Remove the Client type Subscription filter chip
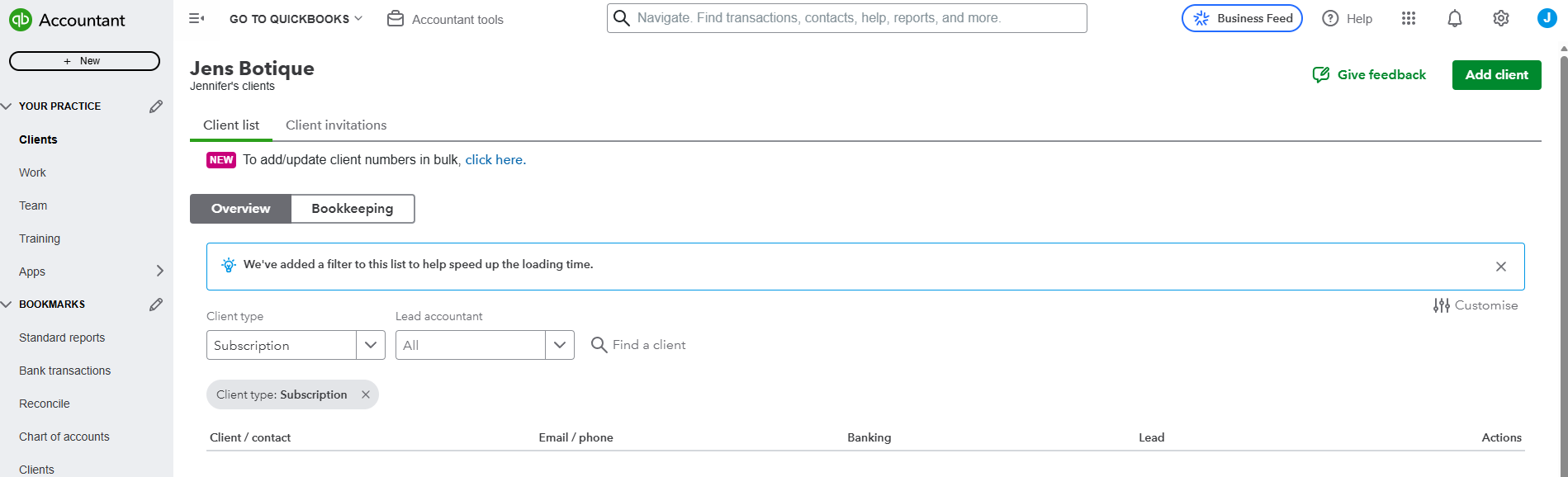This screenshot has width=1568, height=477. (366, 394)
